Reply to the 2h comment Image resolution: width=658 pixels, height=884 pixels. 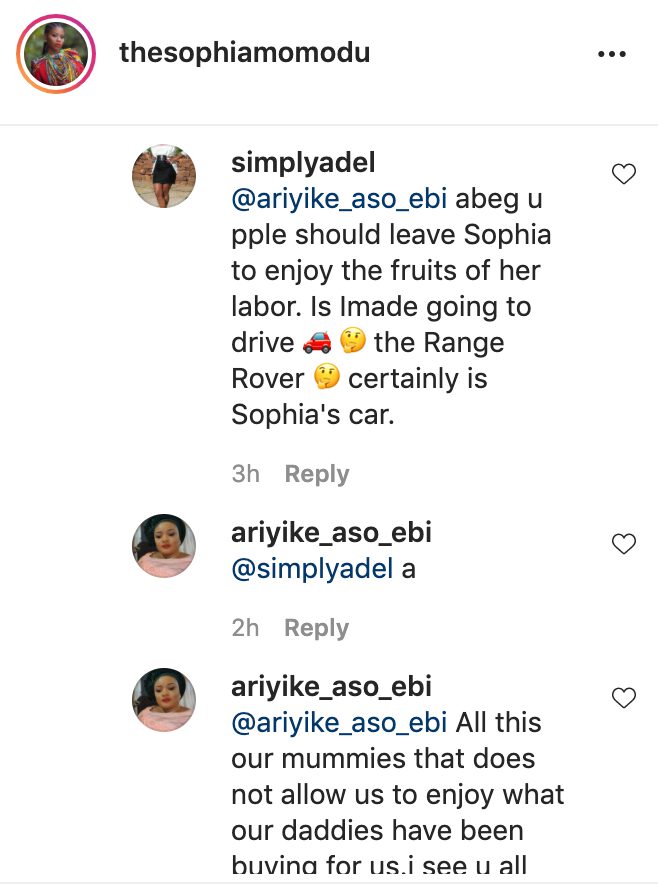(317, 628)
